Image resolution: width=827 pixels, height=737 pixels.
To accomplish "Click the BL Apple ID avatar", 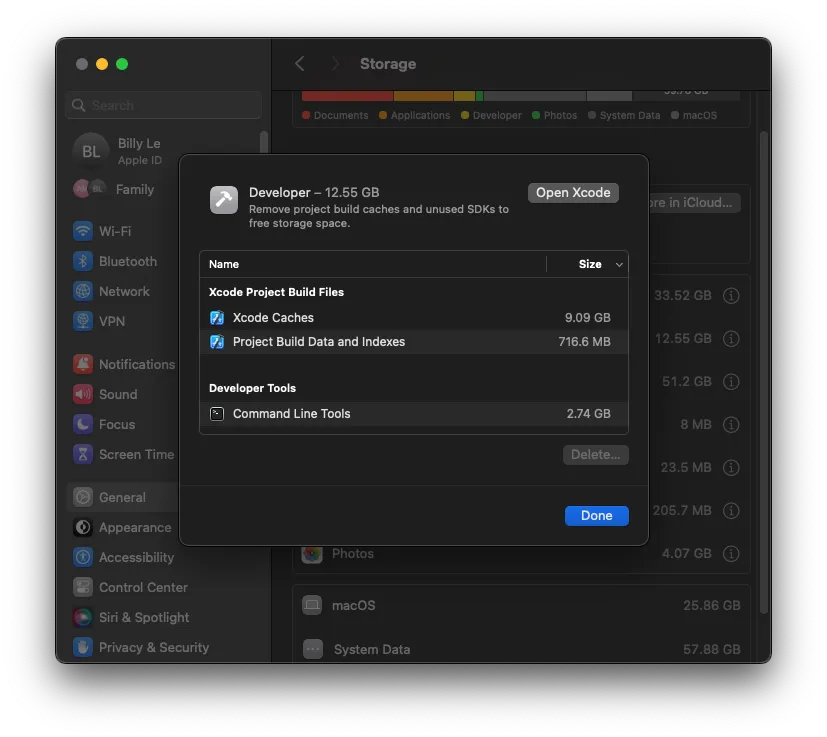I will (91, 151).
